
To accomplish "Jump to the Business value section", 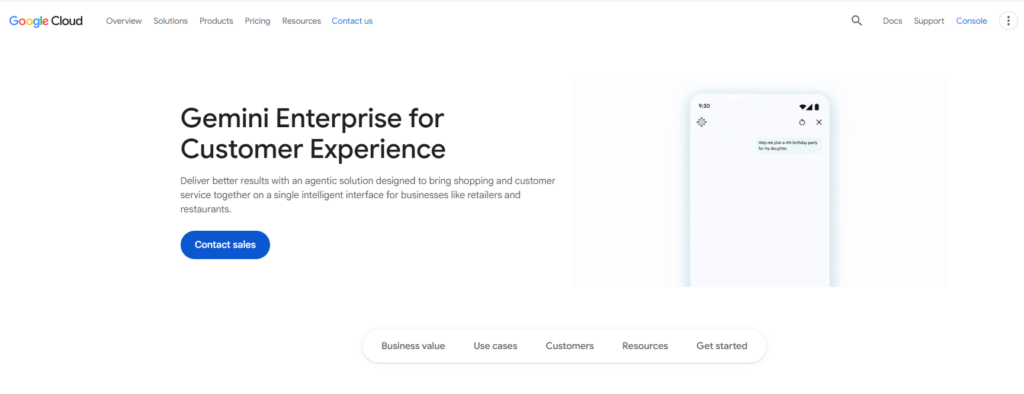I will tap(413, 346).
